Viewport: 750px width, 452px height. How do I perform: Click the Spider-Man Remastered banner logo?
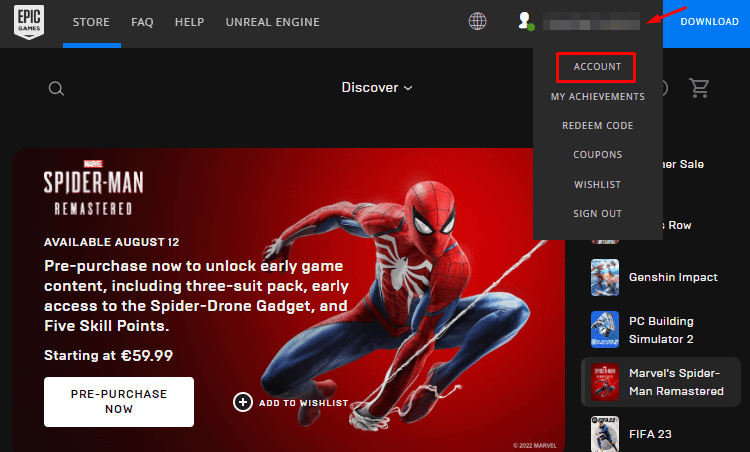(93, 188)
